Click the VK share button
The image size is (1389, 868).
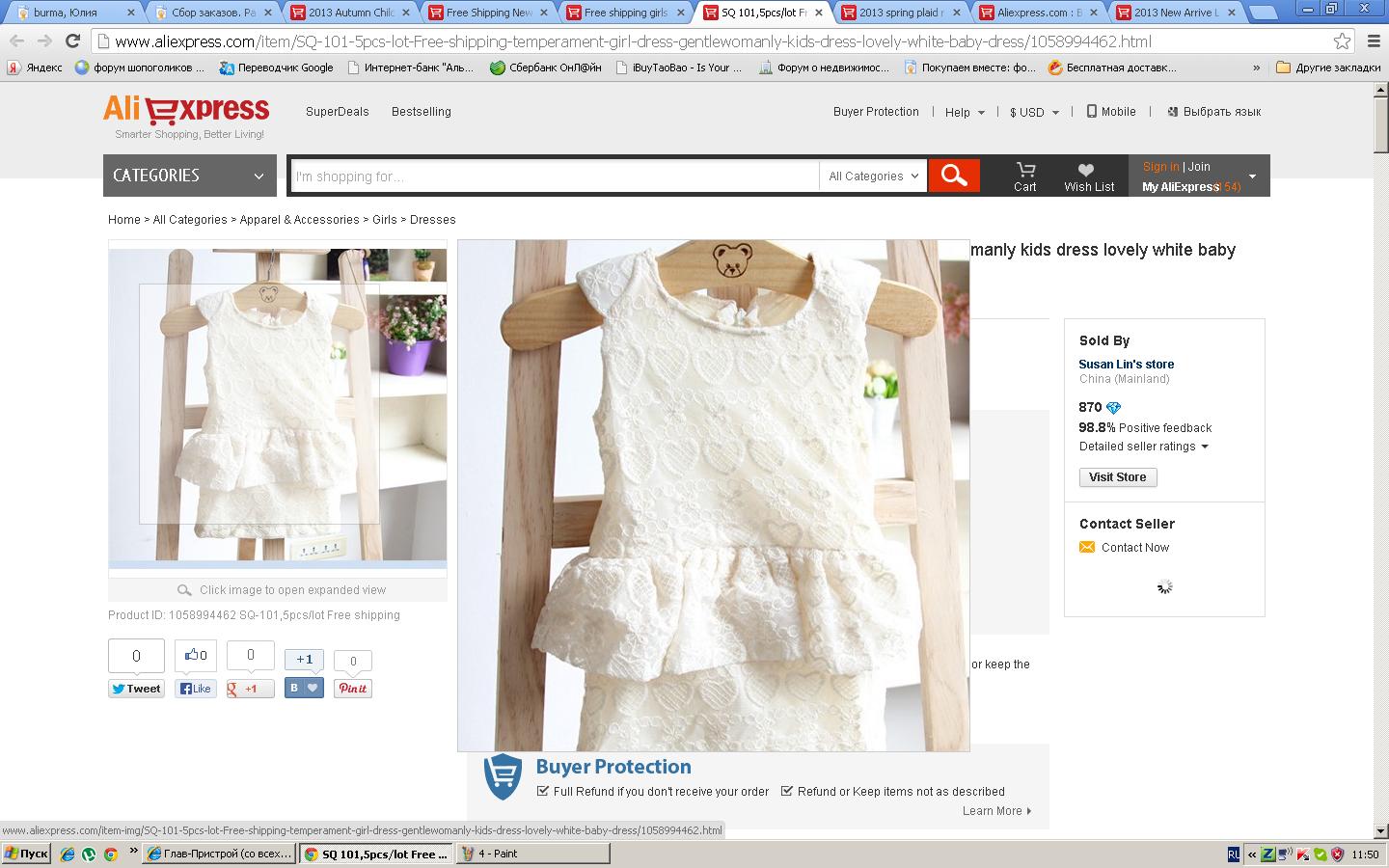tap(304, 689)
